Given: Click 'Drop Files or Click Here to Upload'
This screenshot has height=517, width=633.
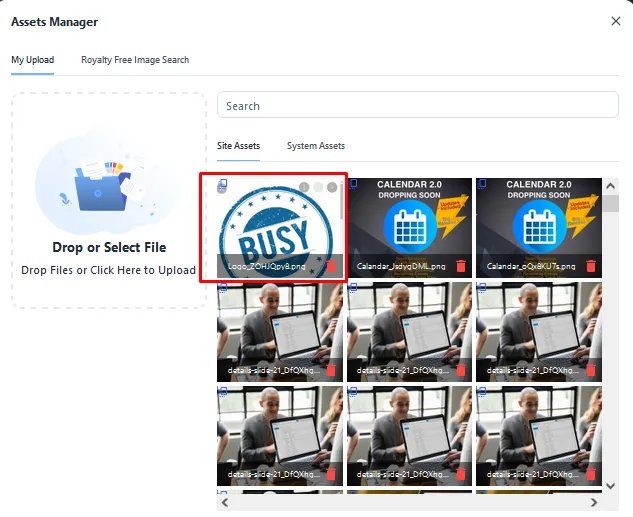Looking at the screenshot, I should click(x=109, y=270).
